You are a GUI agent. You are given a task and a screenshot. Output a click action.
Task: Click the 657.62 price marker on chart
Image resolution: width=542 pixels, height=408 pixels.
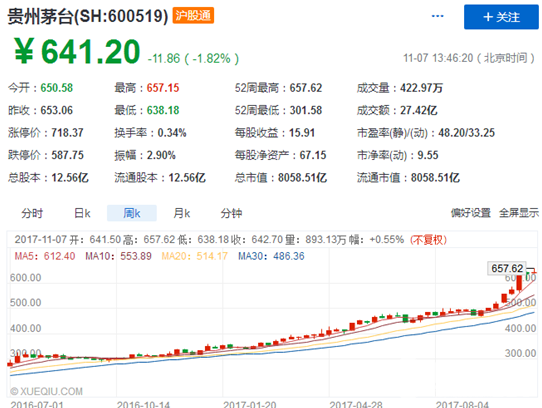tap(507, 268)
